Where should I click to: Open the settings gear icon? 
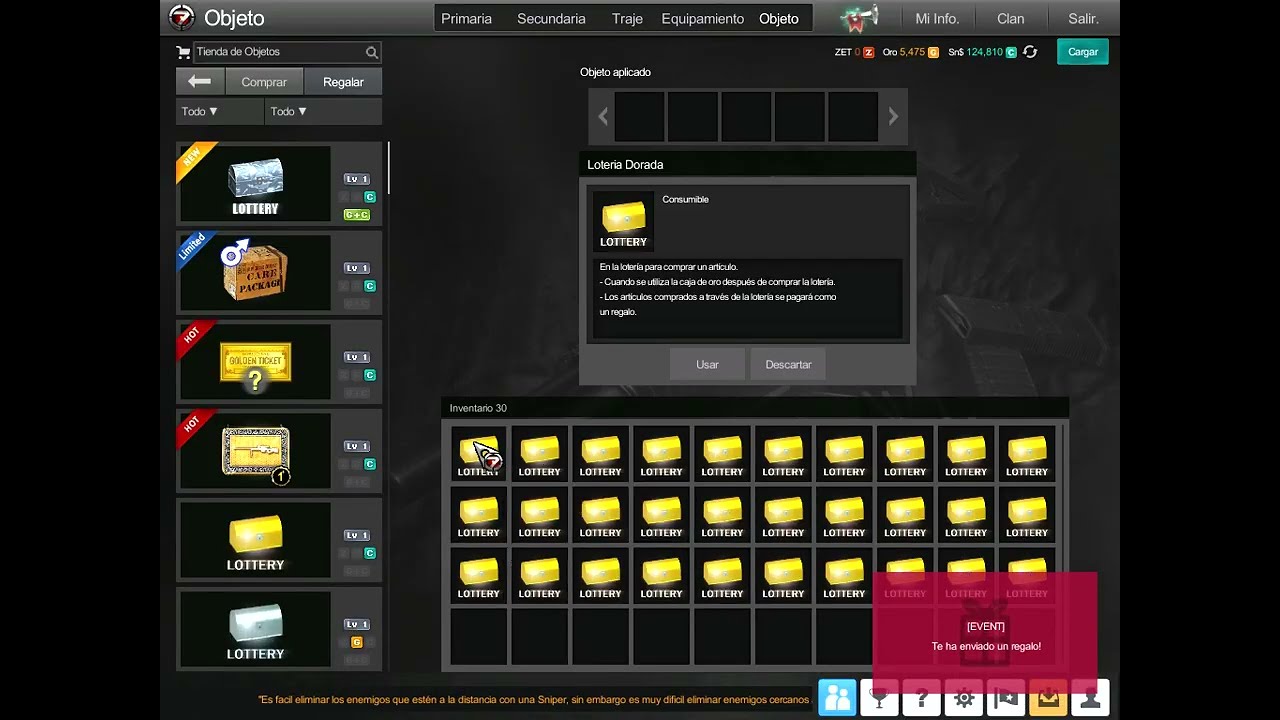click(964, 697)
